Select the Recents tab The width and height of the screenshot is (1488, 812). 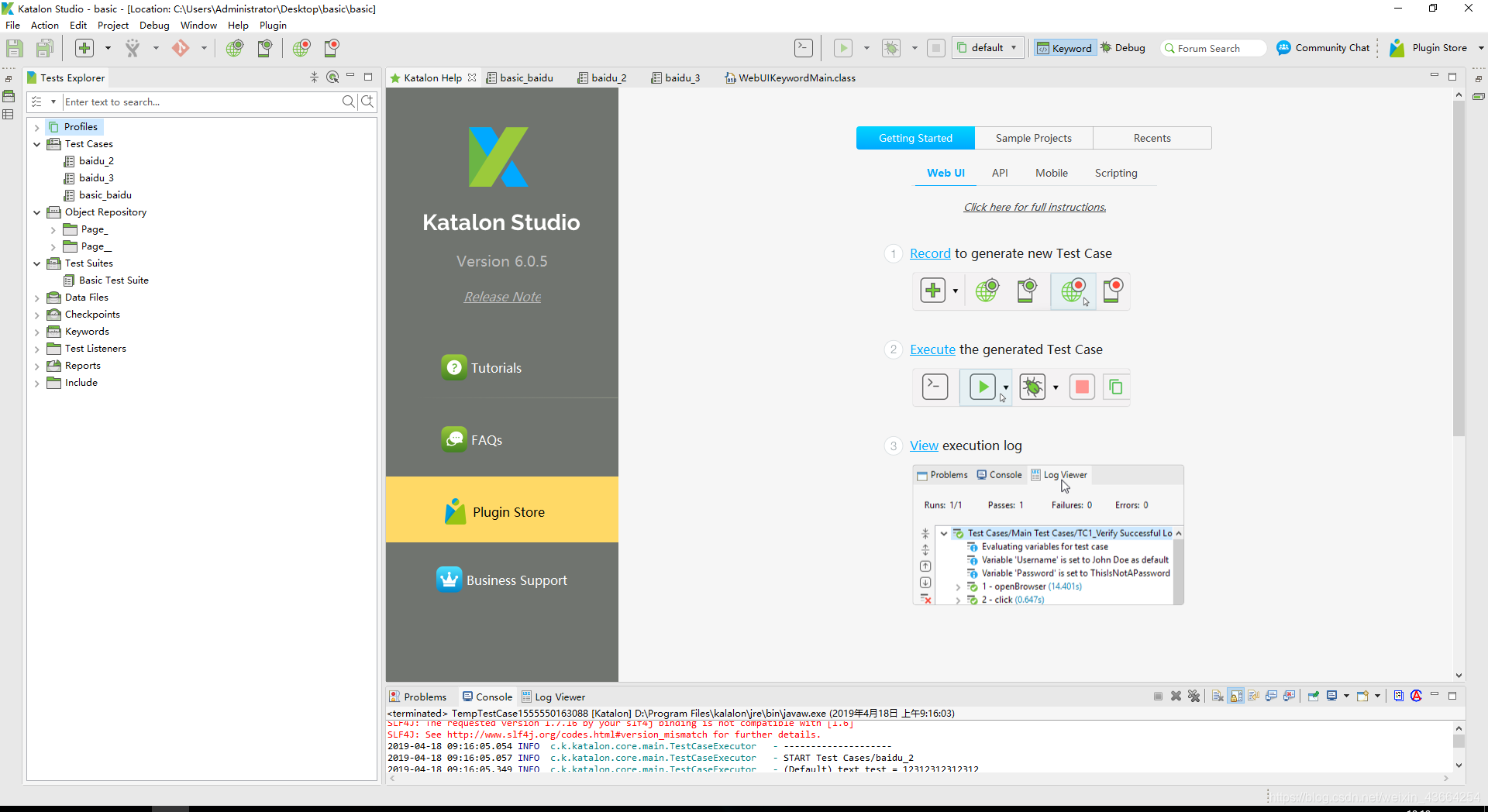click(1152, 138)
